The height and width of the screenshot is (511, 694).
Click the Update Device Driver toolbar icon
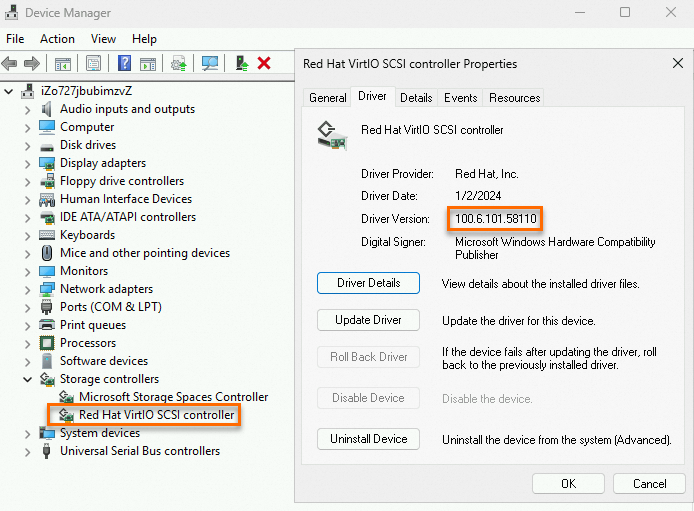[x=179, y=64]
